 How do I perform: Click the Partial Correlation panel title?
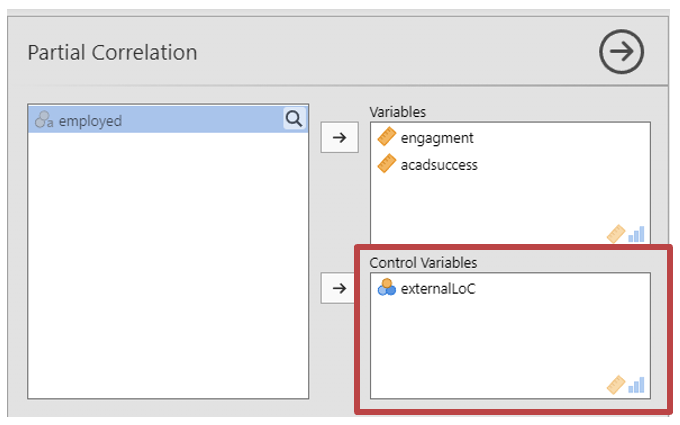[x=112, y=53]
